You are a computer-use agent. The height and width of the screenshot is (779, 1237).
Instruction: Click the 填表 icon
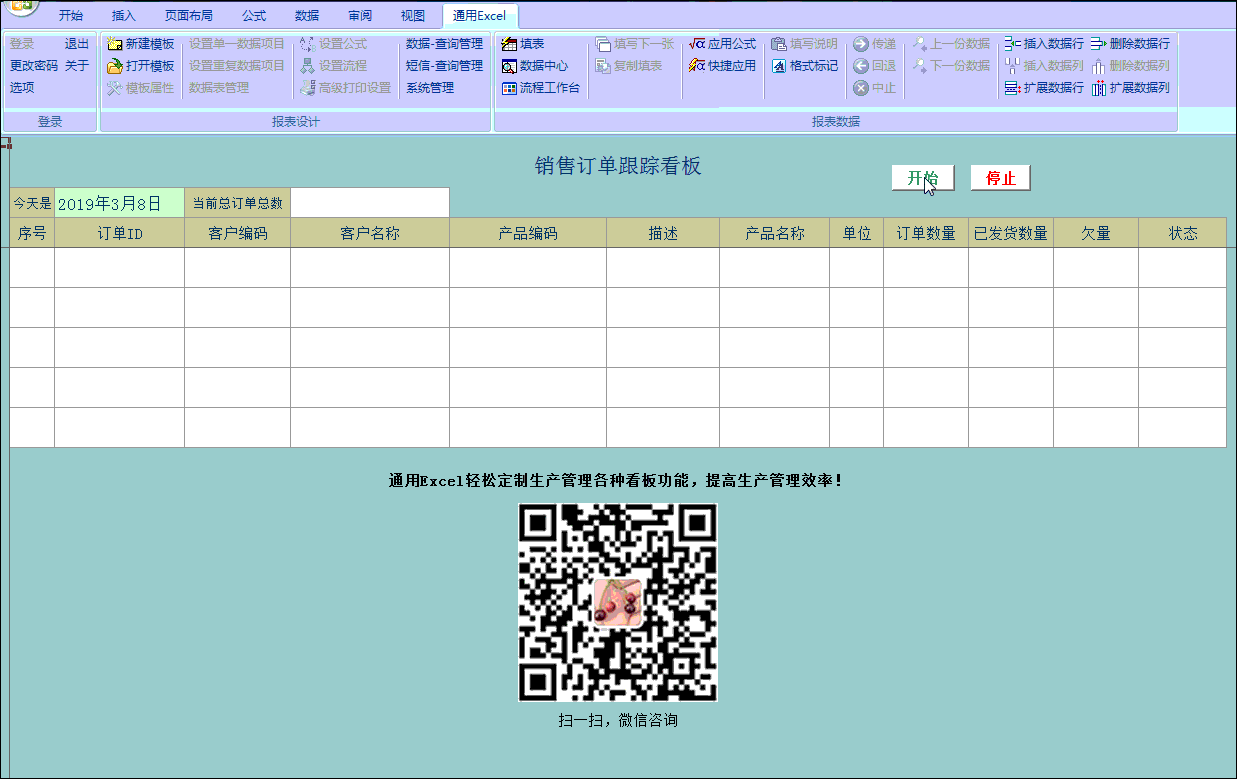[x=509, y=44]
